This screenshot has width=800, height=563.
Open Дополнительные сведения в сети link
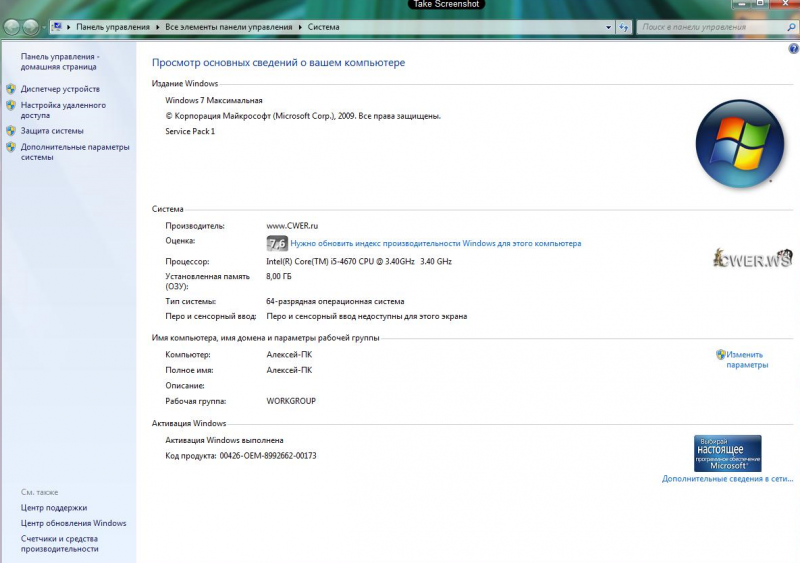point(728,479)
